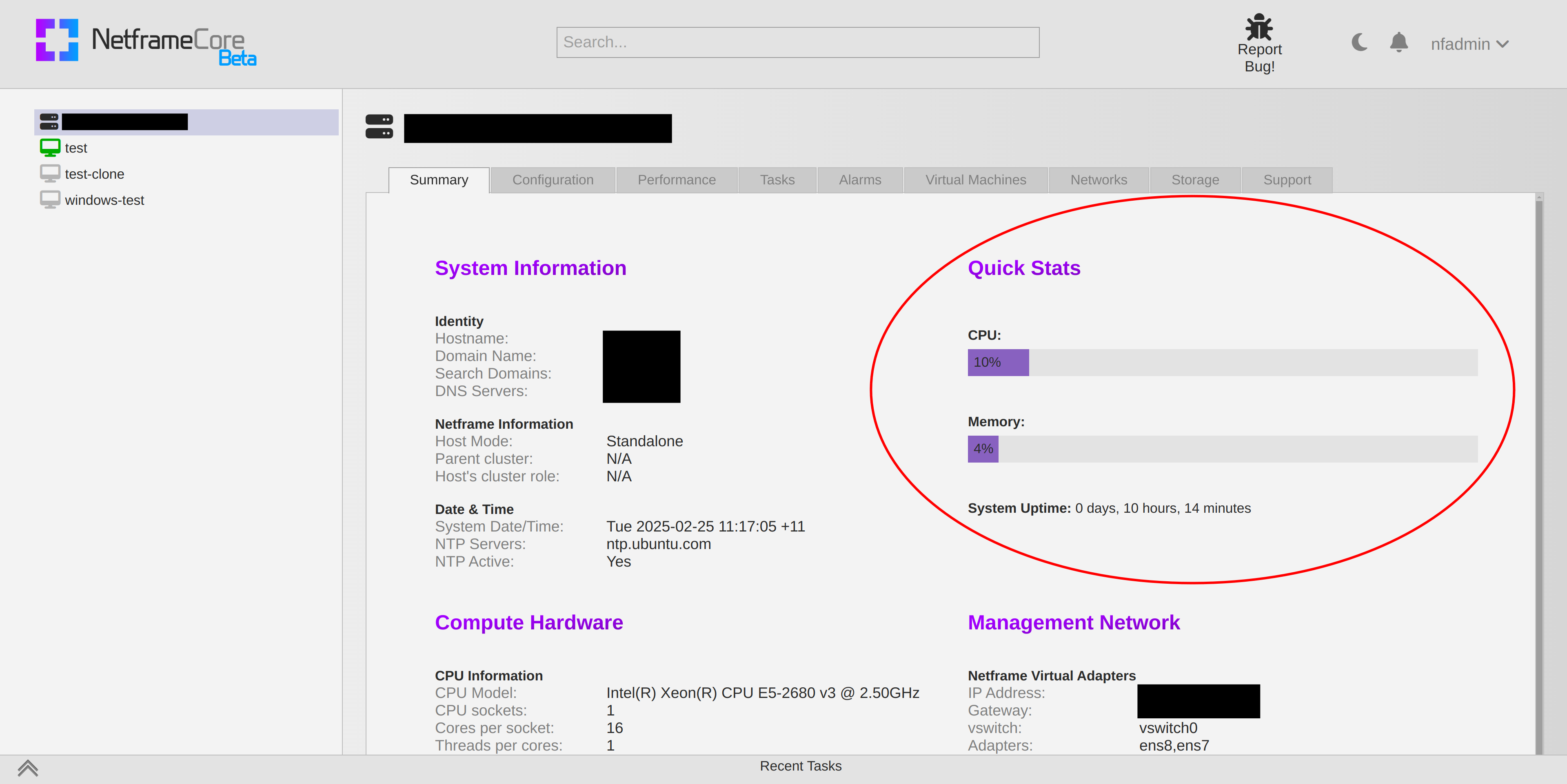Open the Tasks tab
This screenshot has width=1567, height=784.
click(777, 180)
